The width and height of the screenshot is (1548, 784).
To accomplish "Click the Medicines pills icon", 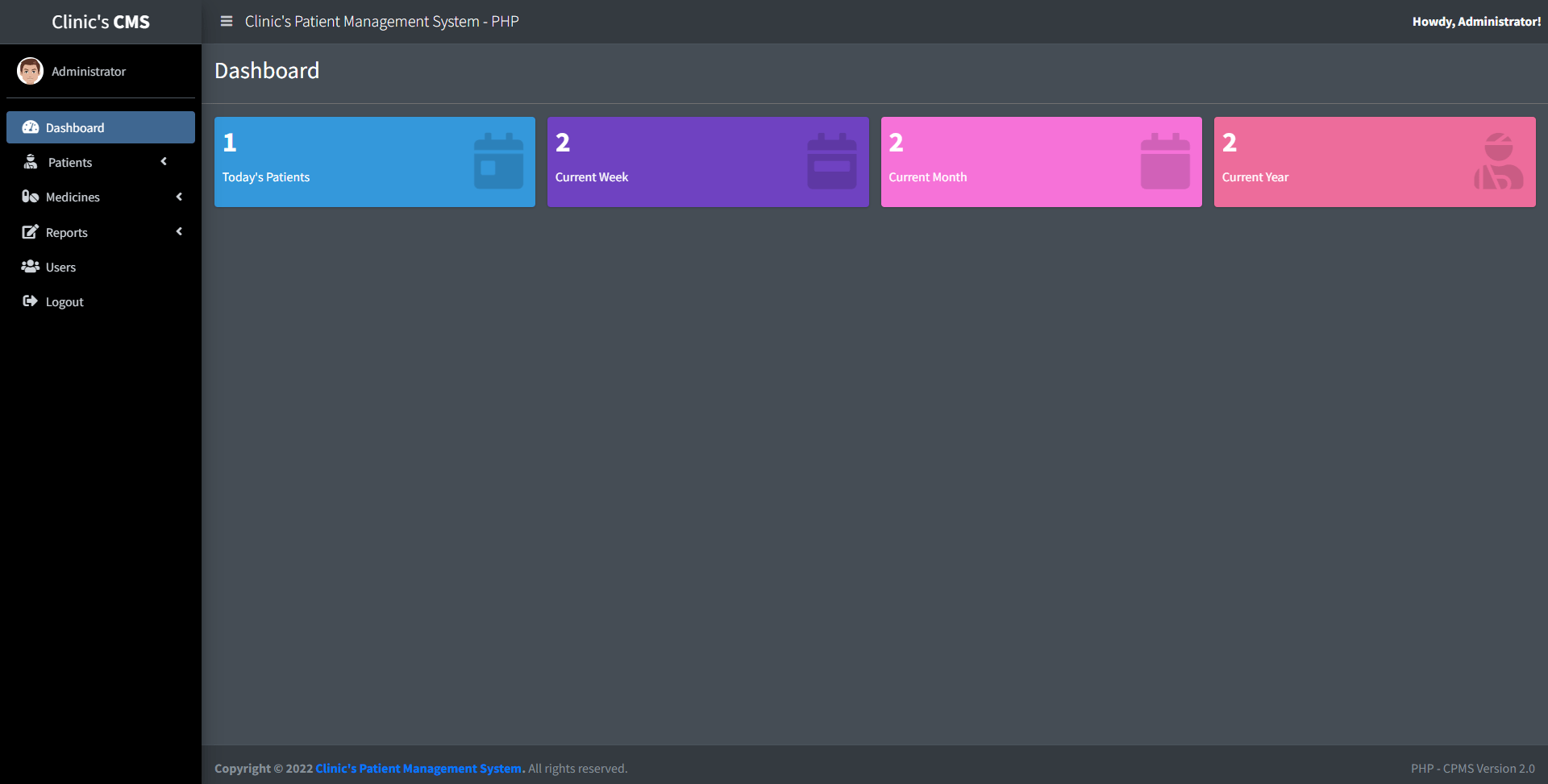I will [30, 197].
